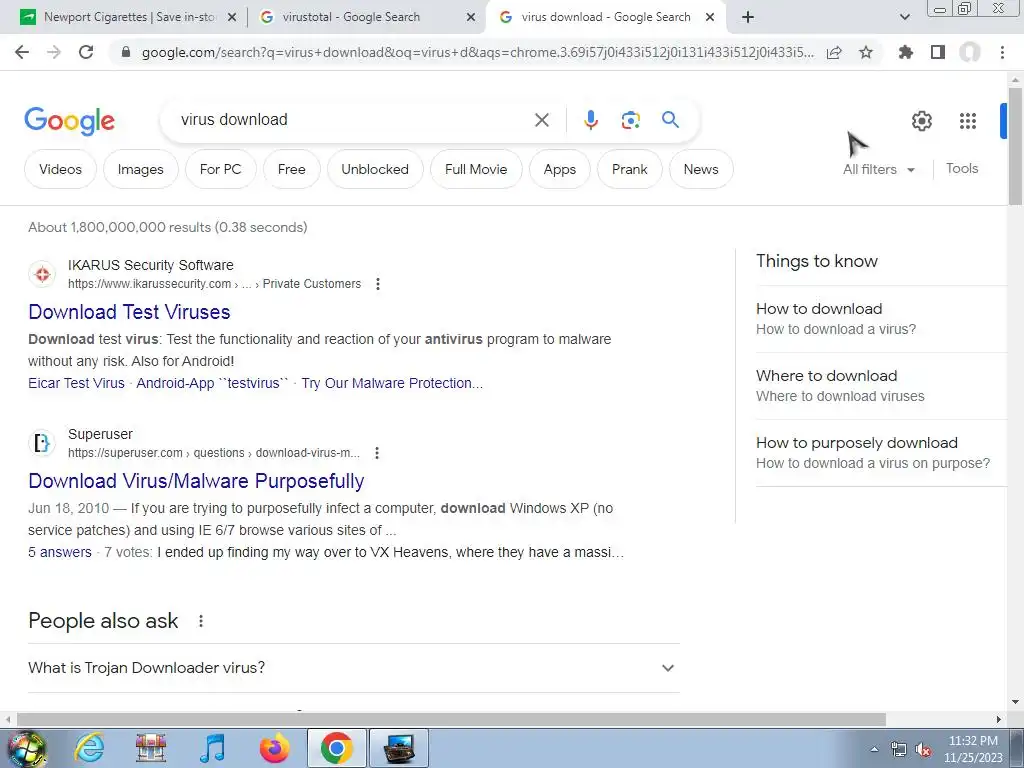The width and height of the screenshot is (1024, 768).
Task: Open the Android-App testvirus sitelink
Action: (212, 383)
